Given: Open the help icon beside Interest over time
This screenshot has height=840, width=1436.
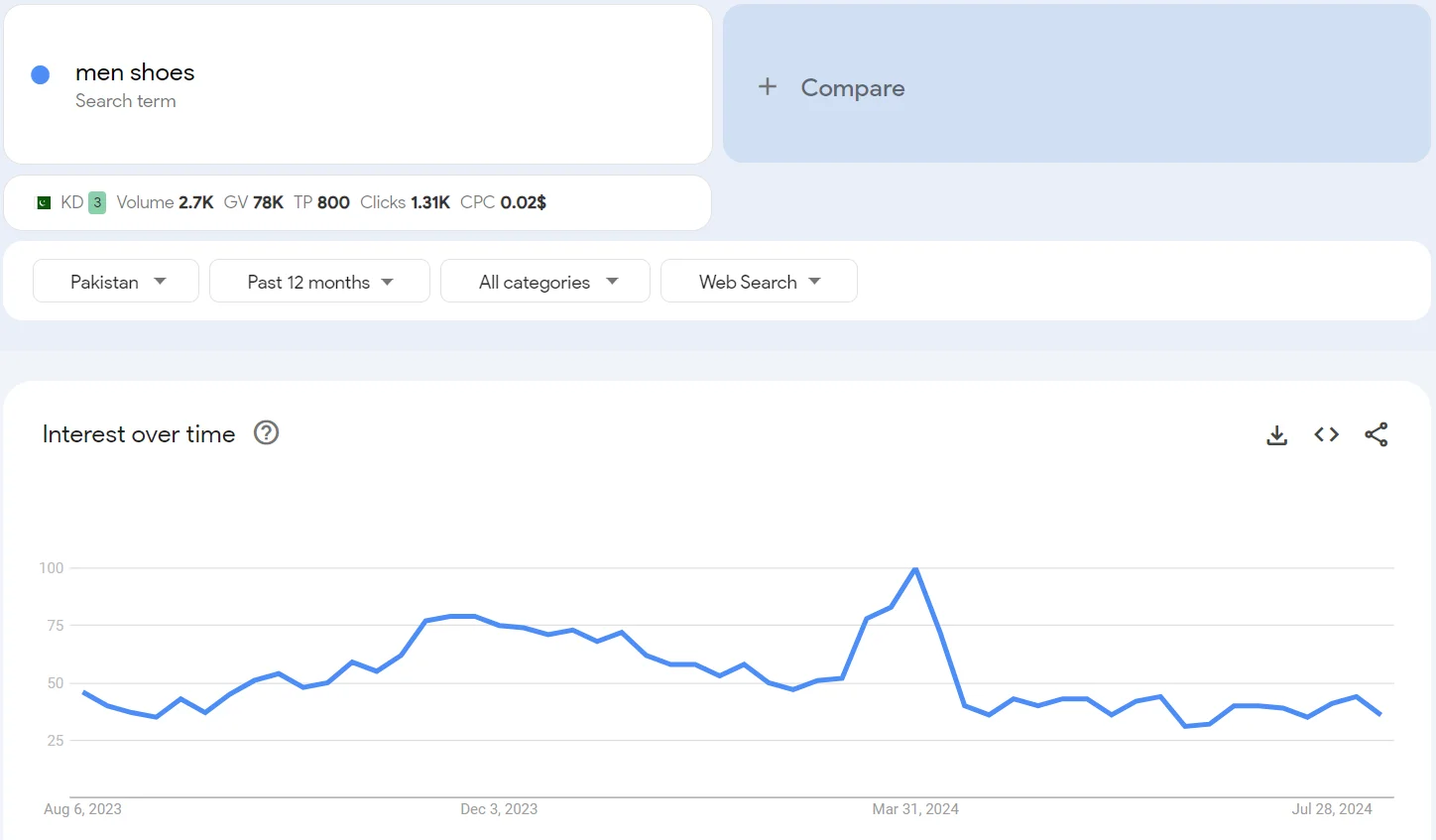Looking at the screenshot, I should click(x=266, y=432).
